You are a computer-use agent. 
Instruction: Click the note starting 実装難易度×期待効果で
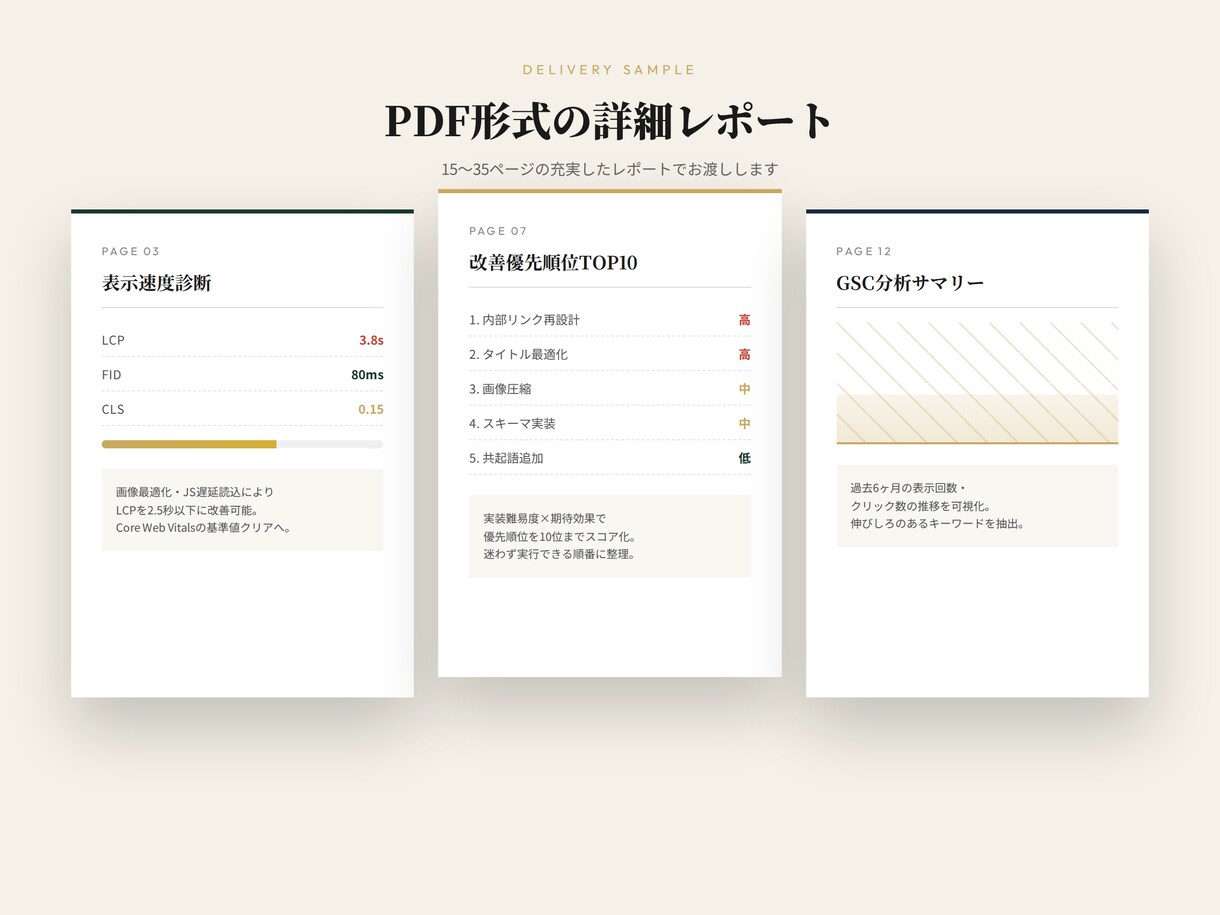click(610, 536)
